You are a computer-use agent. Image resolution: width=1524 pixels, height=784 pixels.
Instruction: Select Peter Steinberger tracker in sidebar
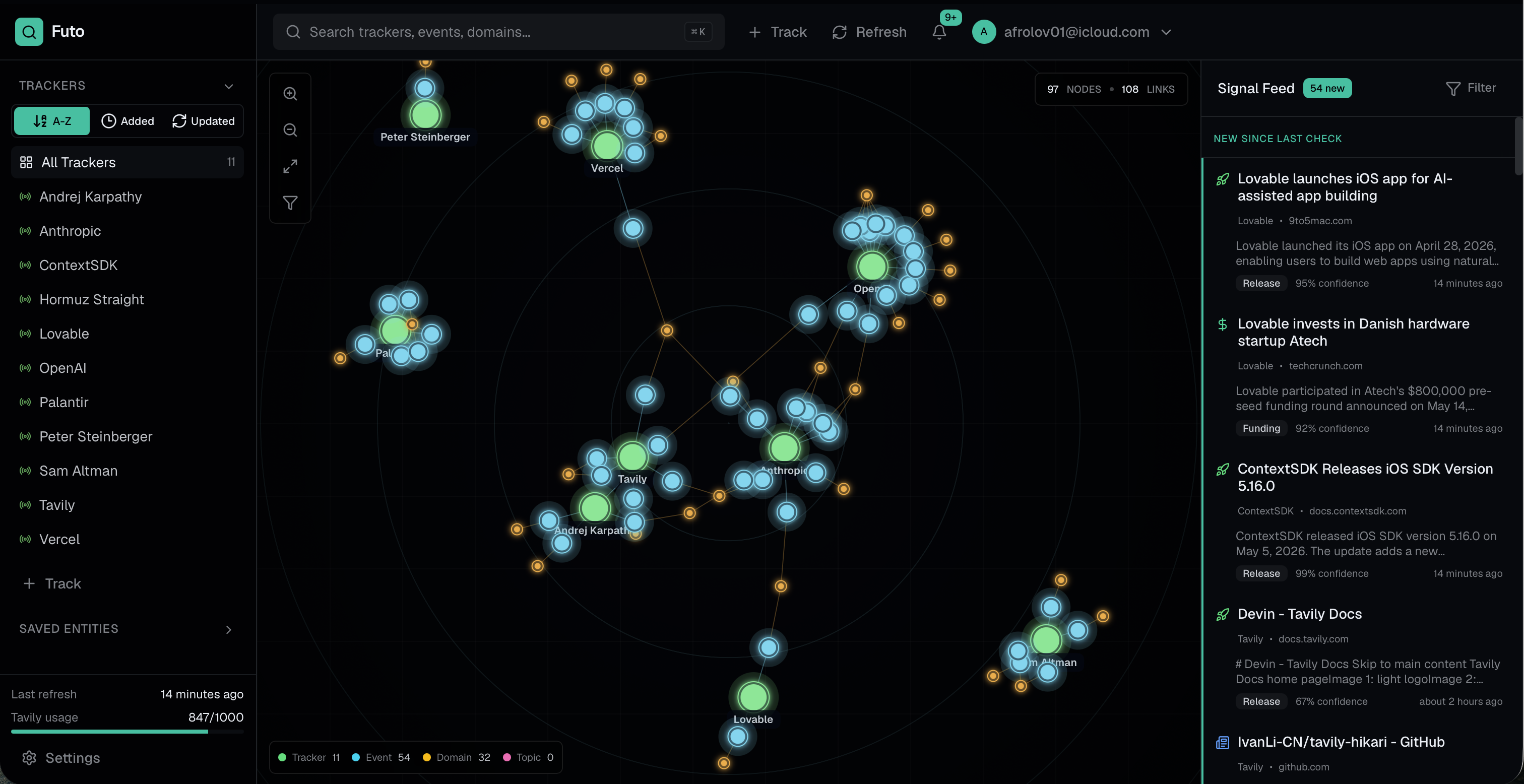pyautogui.click(x=127, y=437)
